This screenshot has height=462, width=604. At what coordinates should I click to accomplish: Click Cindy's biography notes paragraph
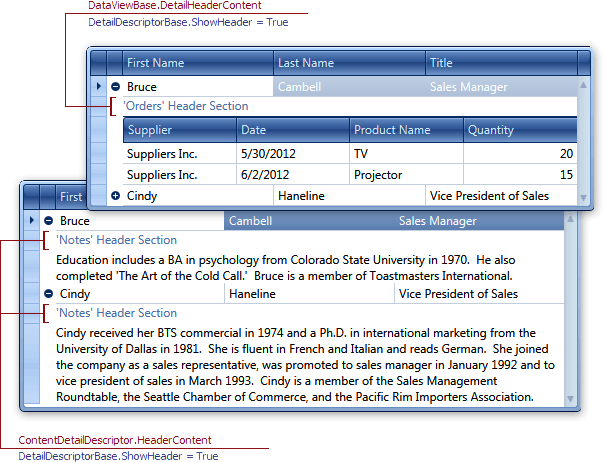305,365
